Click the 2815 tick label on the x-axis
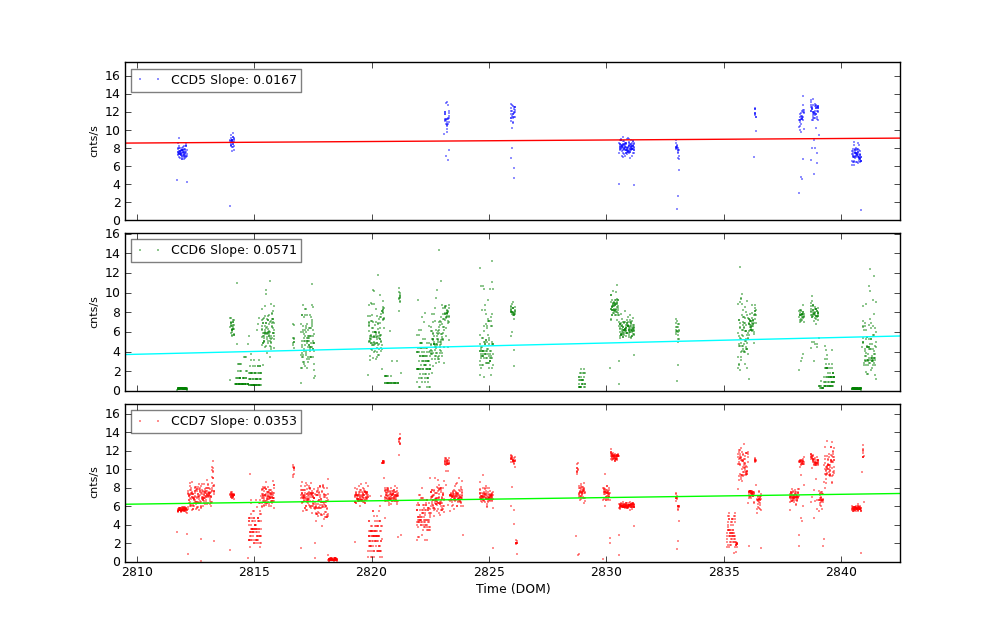This screenshot has height=624, width=1000. [254, 572]
